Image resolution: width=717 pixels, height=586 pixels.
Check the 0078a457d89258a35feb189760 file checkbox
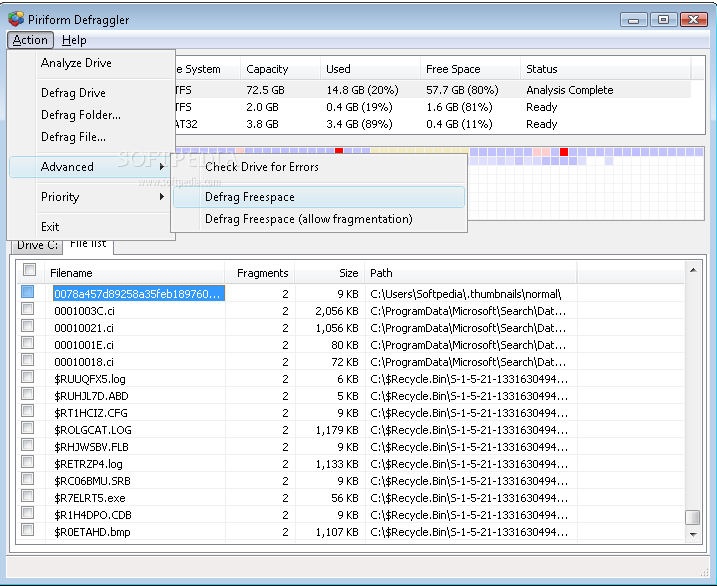(28, 292)
